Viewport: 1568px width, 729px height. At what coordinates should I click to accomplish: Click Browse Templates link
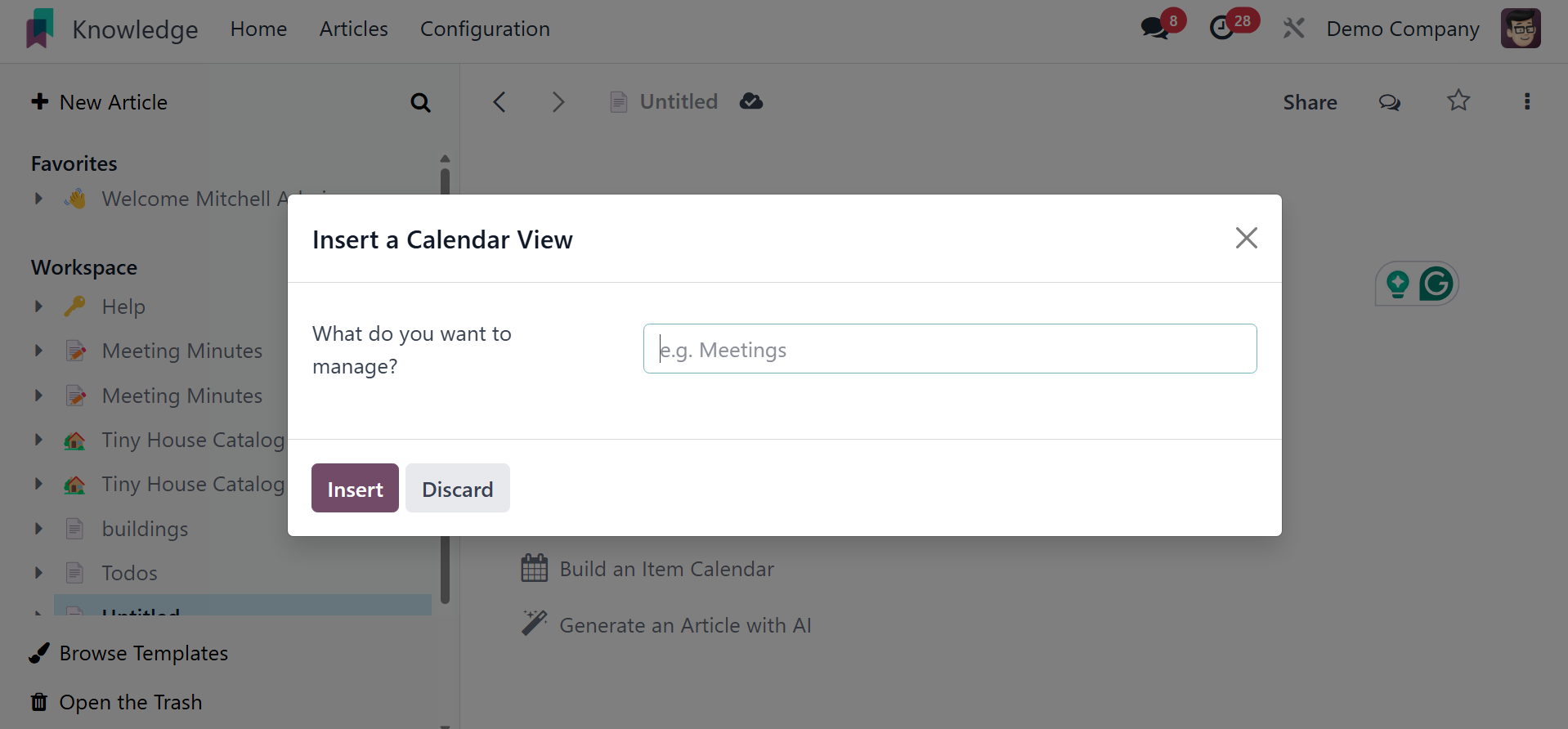click(x=143, y=653)
